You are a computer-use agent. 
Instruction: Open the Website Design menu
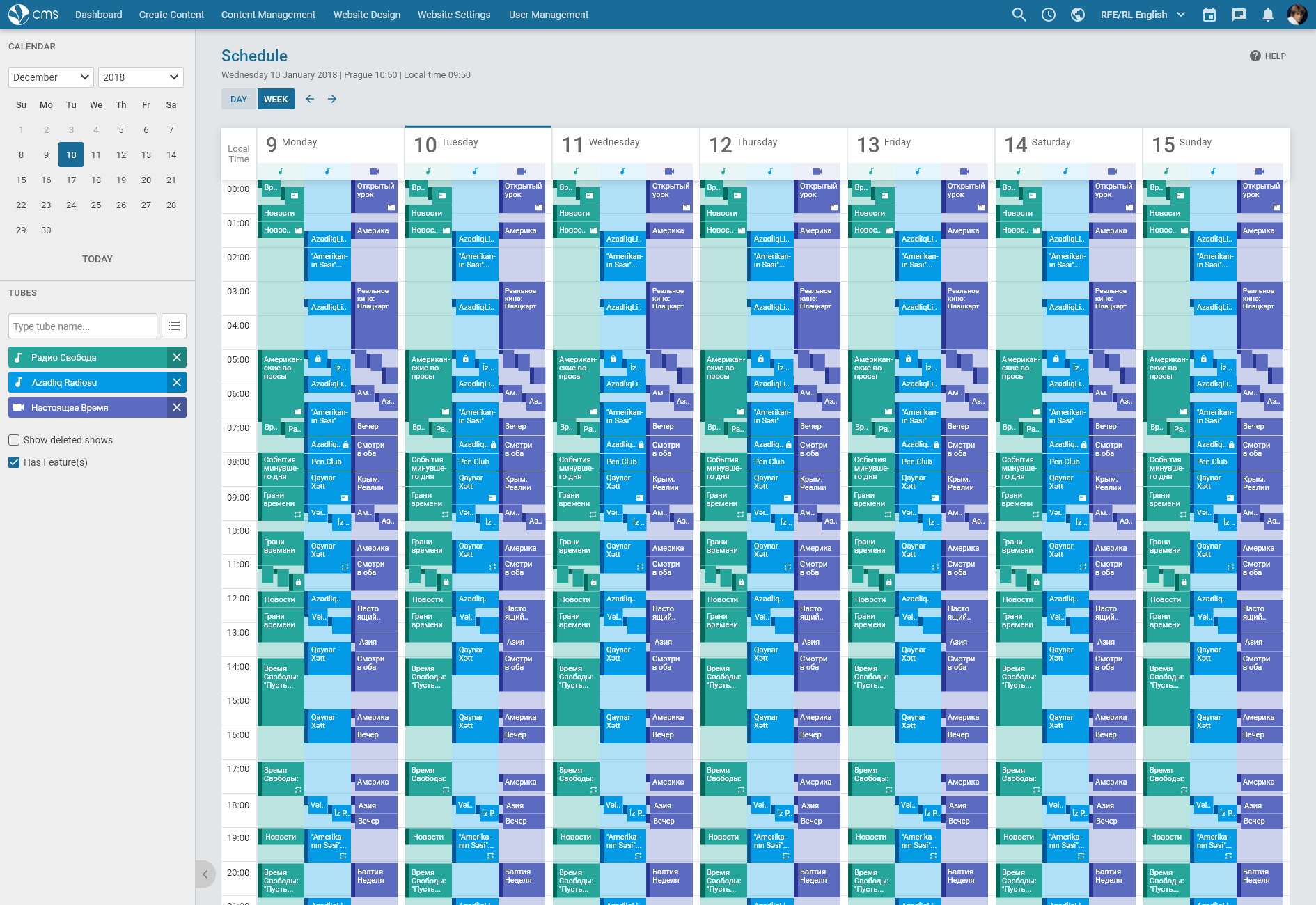(367, 15)
